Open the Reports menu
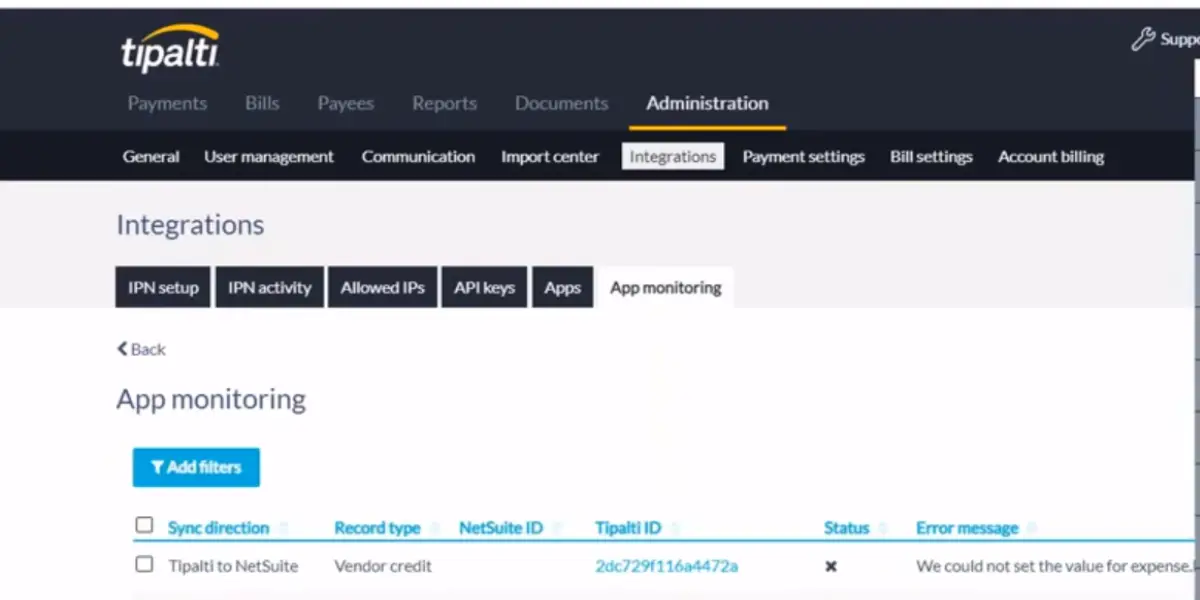This screenshot has height=600, width=1200. tap(444, 103)
